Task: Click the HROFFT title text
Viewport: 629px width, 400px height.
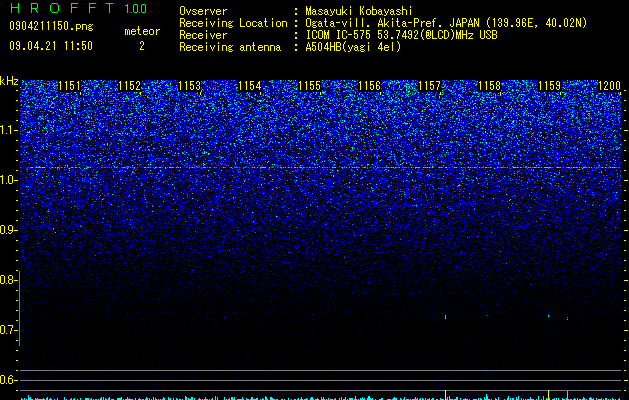Action: 62,8
